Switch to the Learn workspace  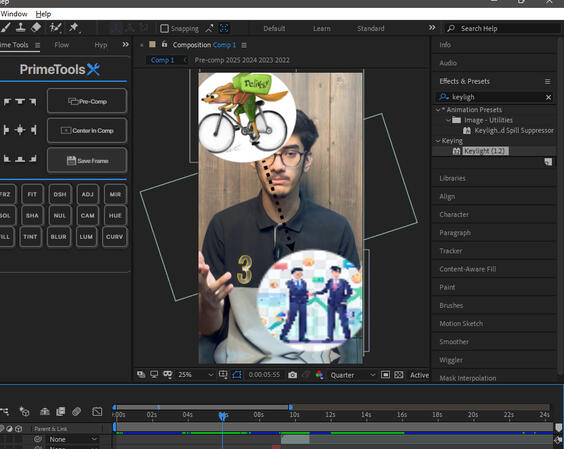pos(322,28)
